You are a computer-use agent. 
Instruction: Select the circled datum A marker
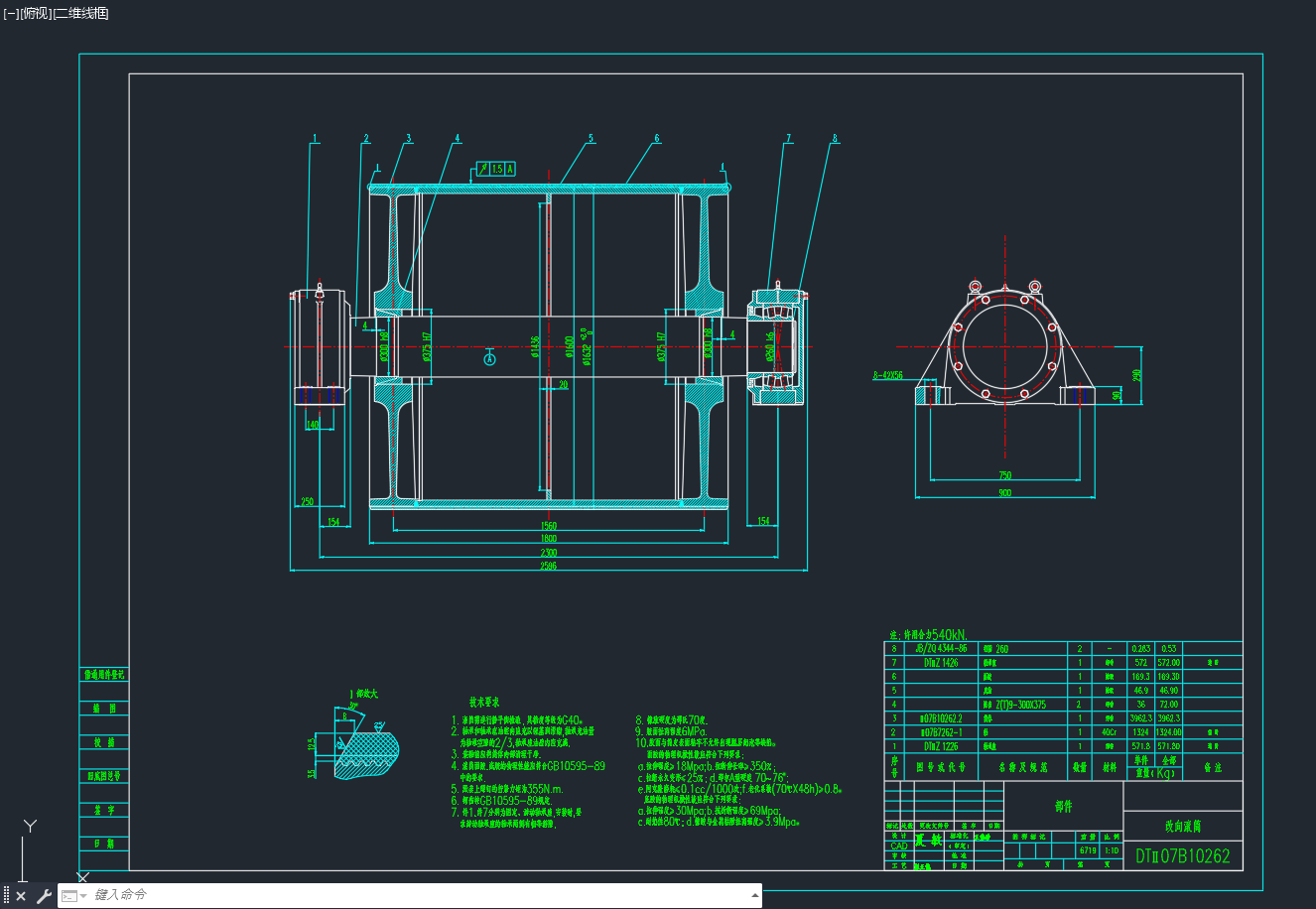(489, 359)
